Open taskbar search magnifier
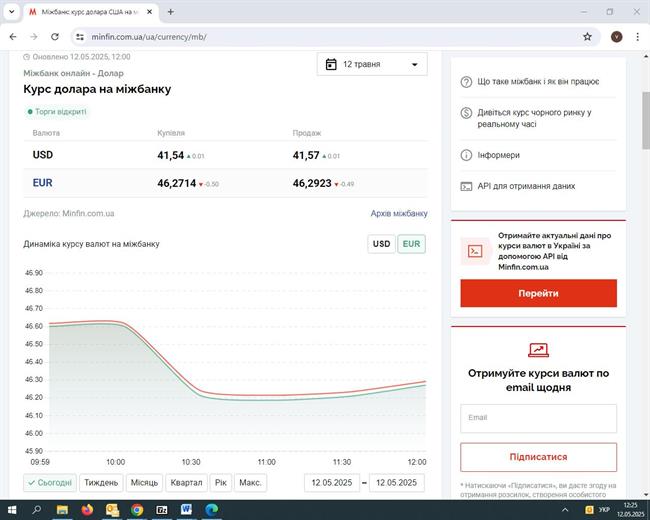650x520 pixels. 36,510
